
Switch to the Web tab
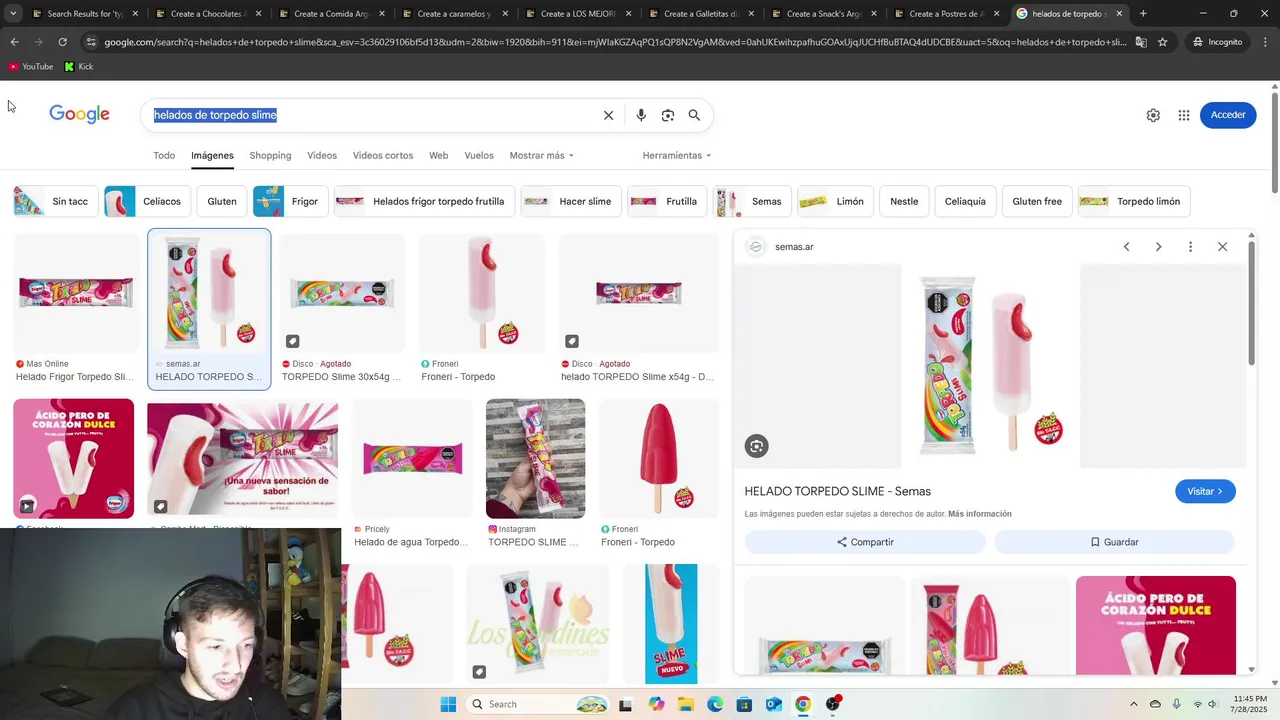pos(438,155)
